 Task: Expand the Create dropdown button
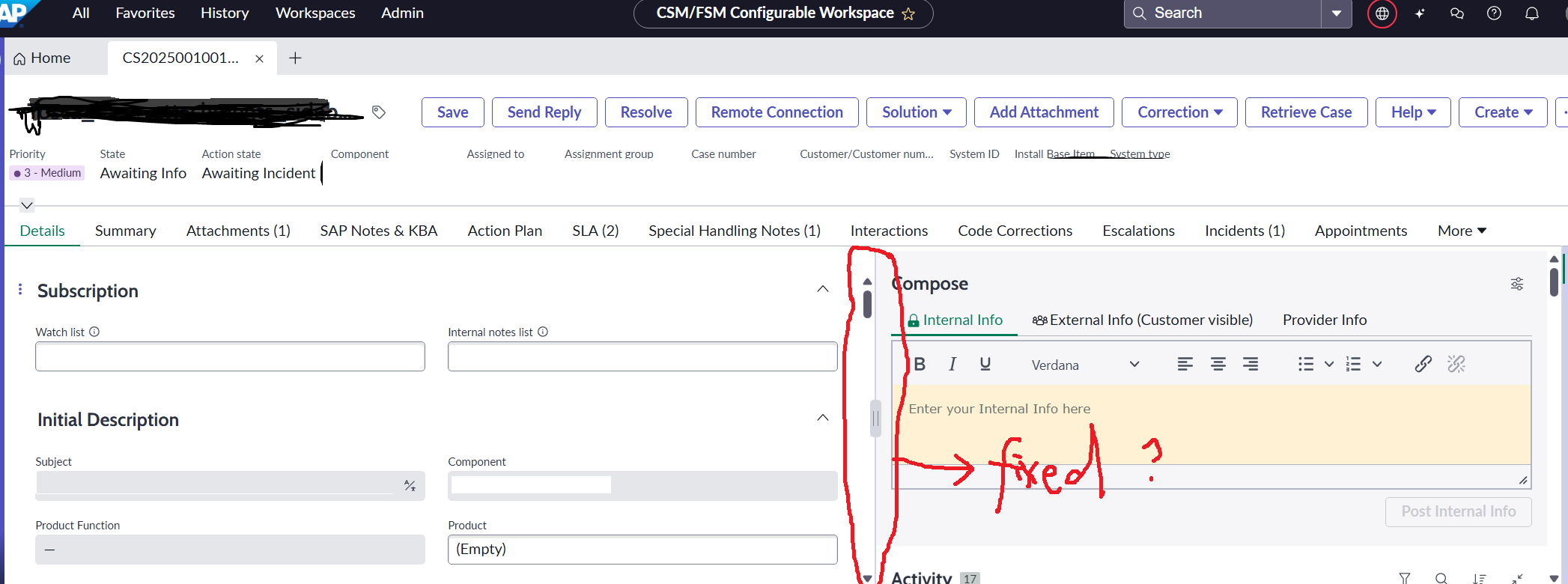(1503, 112)
